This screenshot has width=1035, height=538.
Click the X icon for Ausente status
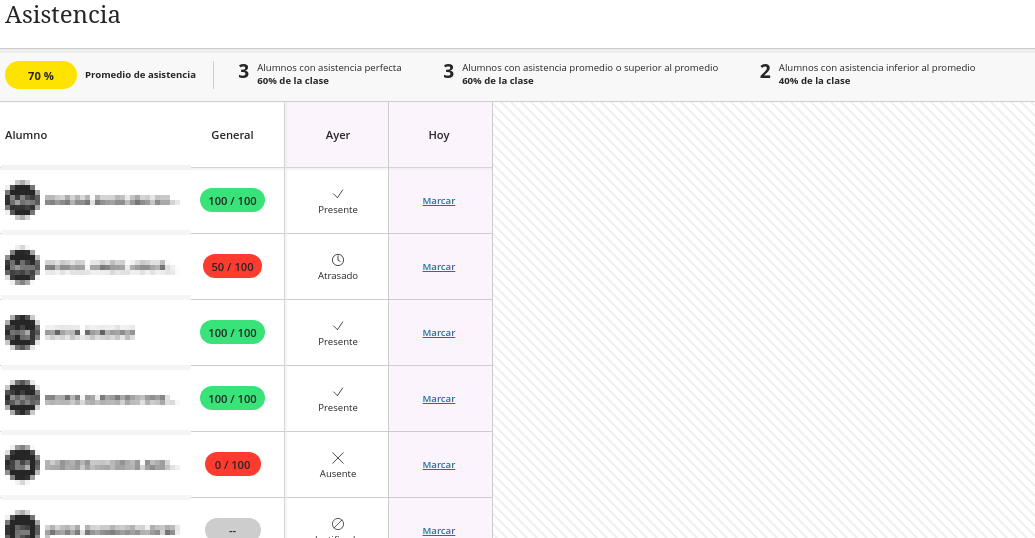[x=338, y=458]
